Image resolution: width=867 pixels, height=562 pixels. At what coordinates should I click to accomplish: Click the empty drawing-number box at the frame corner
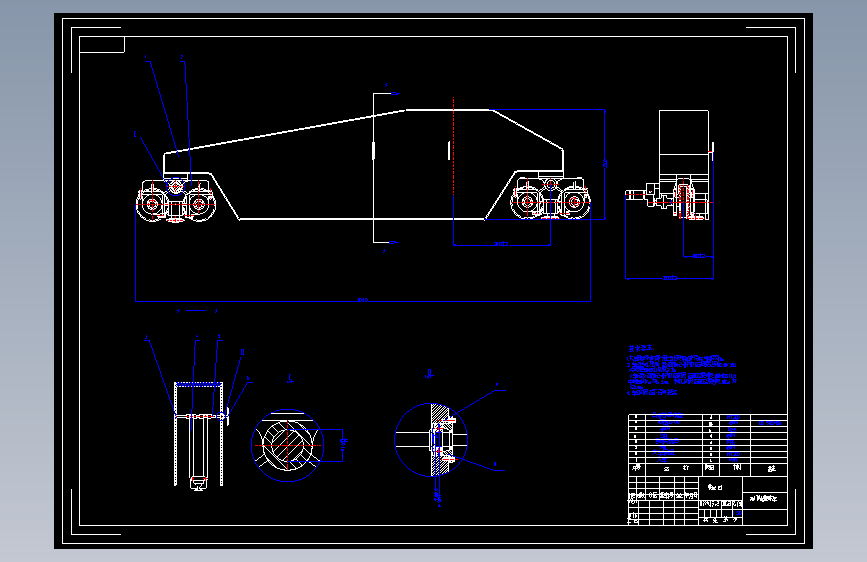pos(102,45)
